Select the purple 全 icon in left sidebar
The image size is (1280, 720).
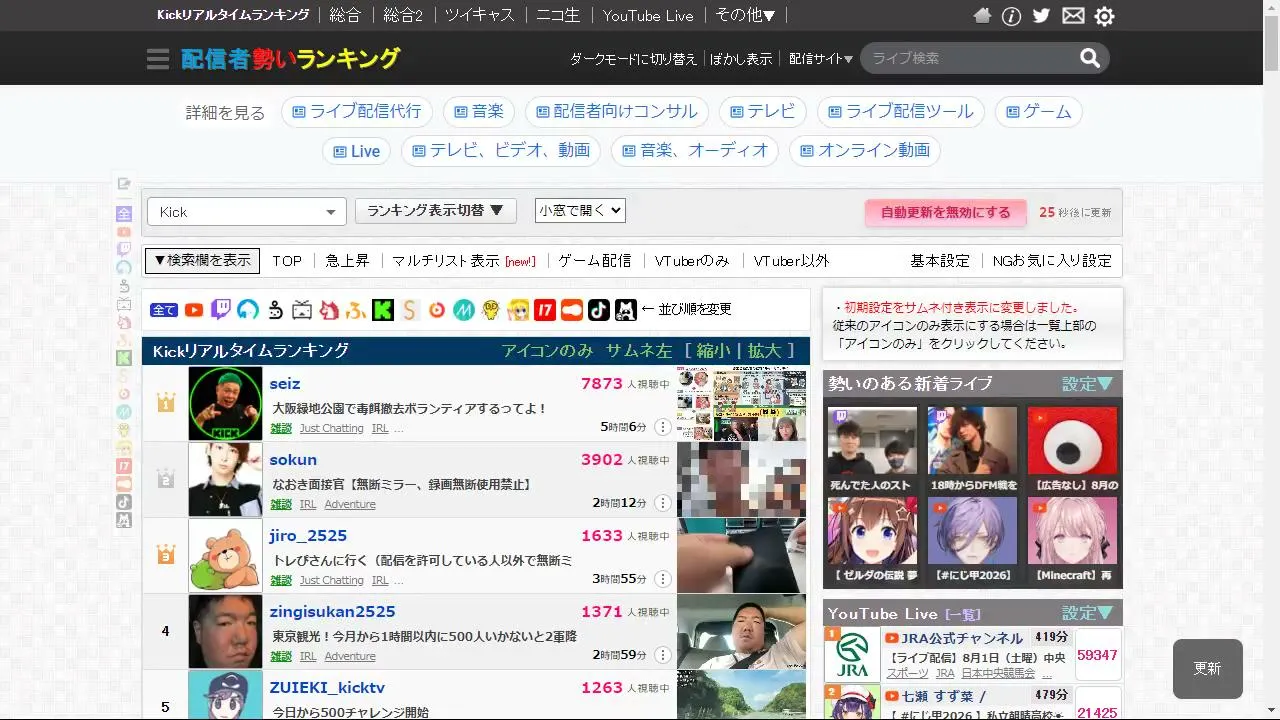(x=124, y=214)
